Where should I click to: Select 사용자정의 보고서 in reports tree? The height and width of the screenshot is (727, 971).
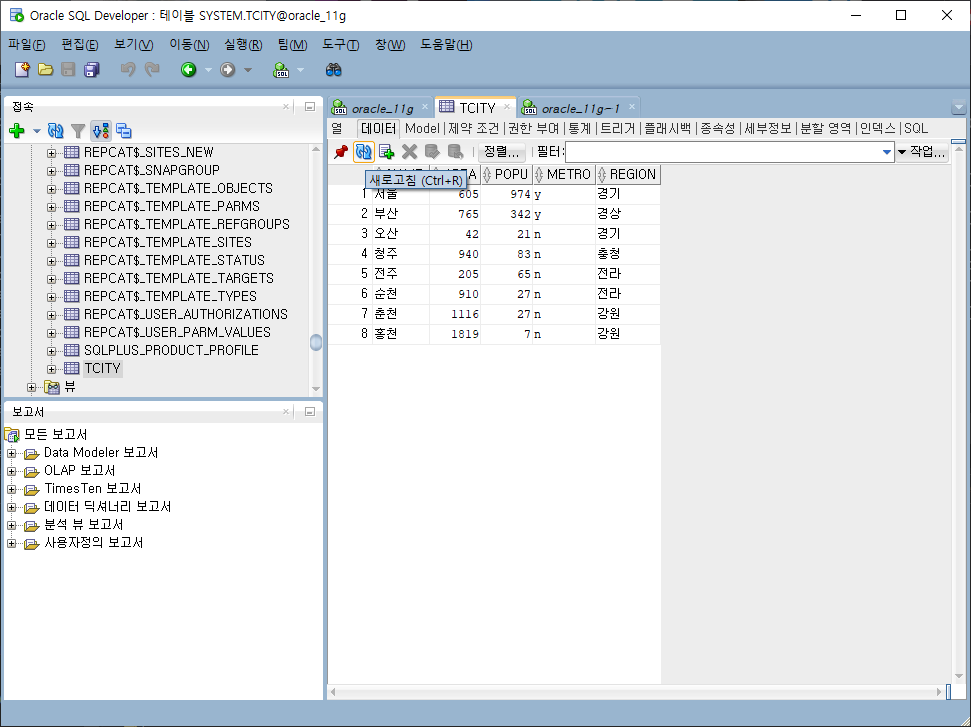pyautogui.click(x=94, y=543)
